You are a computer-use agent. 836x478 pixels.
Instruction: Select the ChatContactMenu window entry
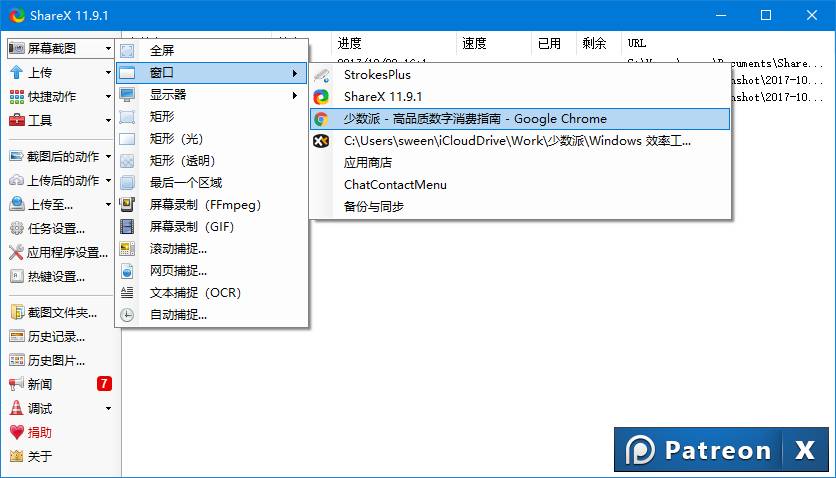(x=520, y=185)
